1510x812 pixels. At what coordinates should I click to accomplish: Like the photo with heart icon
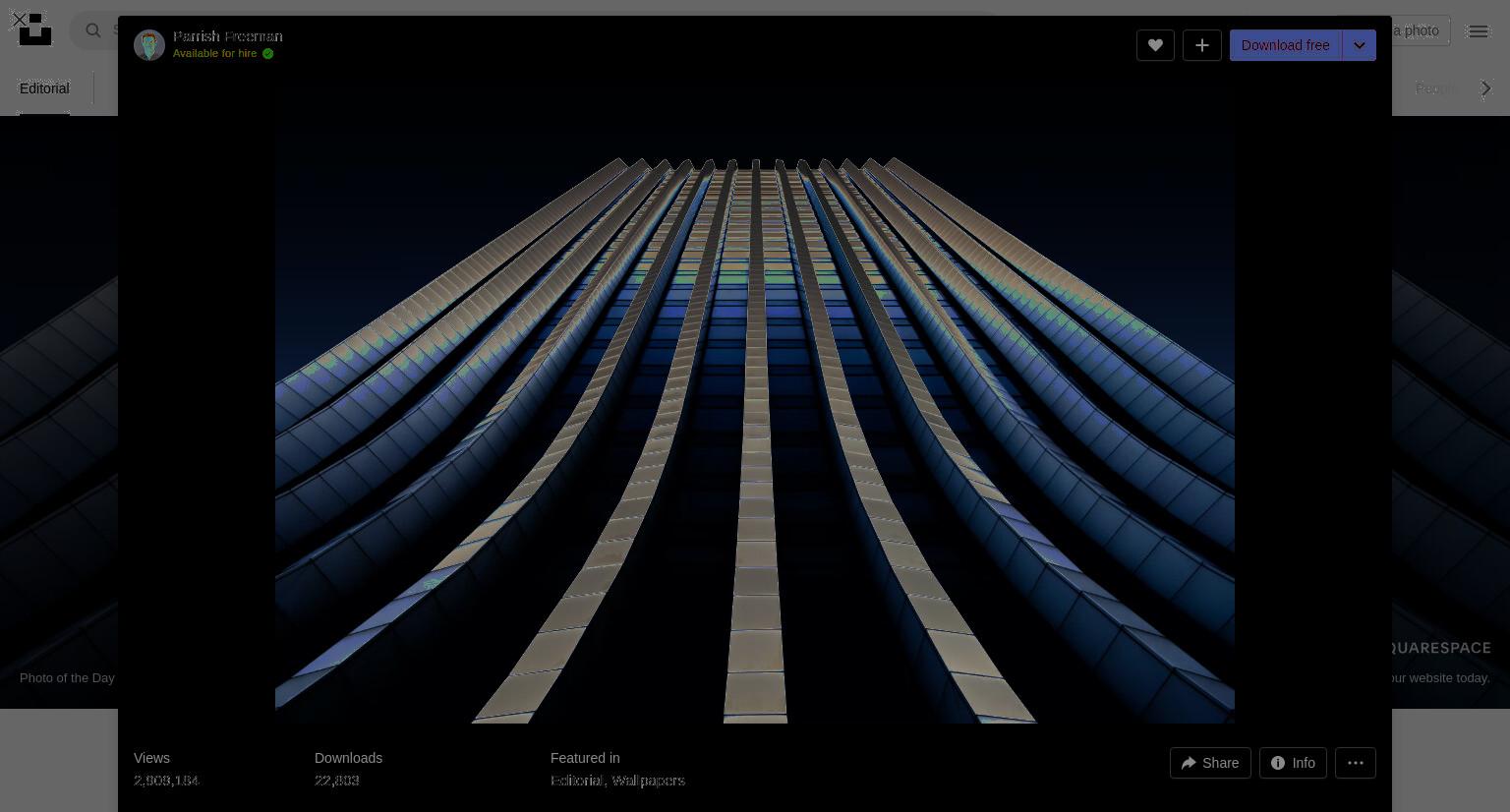coord(1155,45)
